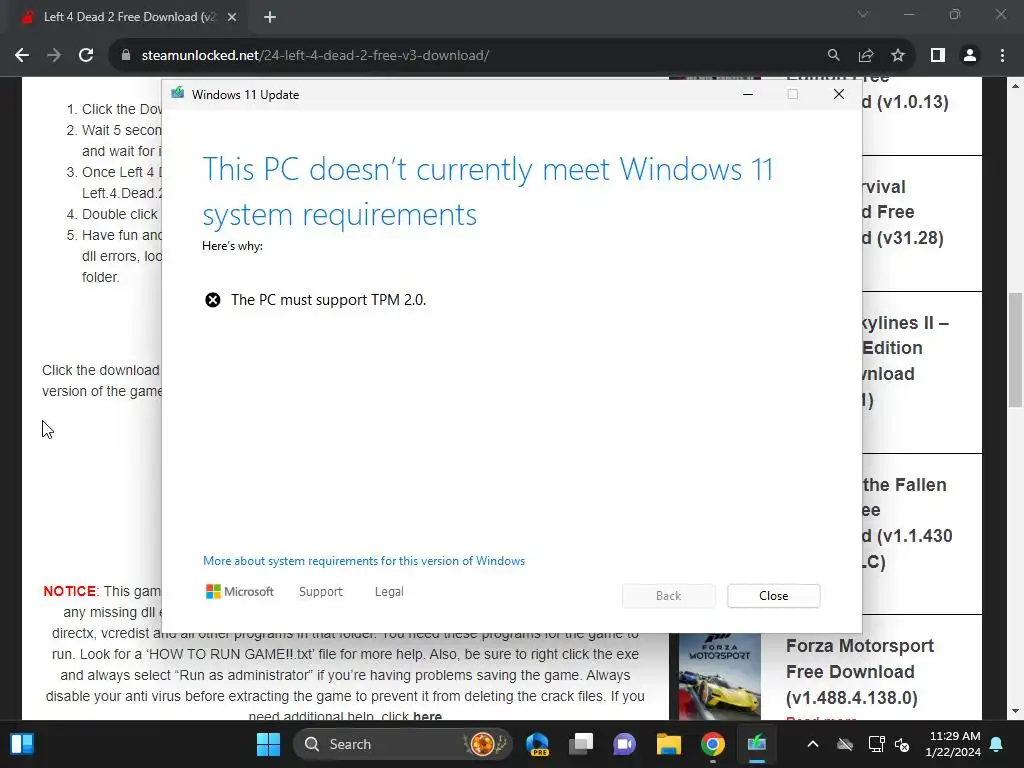Click More about system requirements link
1024x768 pixels.
(364, 561)
